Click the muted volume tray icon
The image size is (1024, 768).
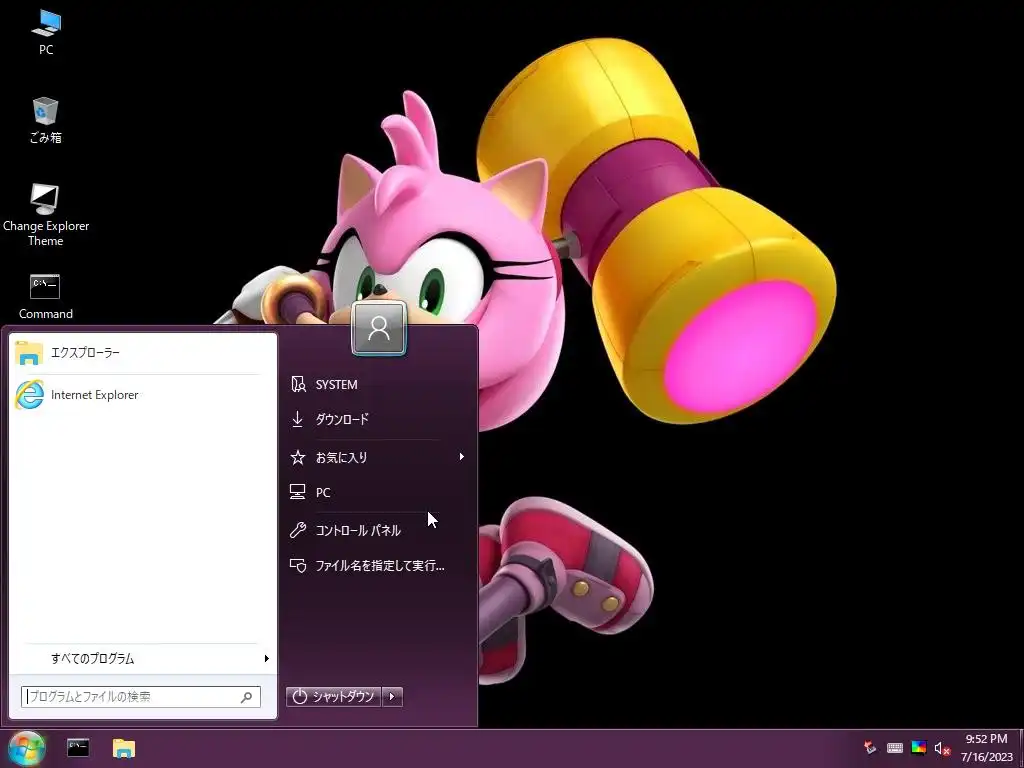[942, 748]
